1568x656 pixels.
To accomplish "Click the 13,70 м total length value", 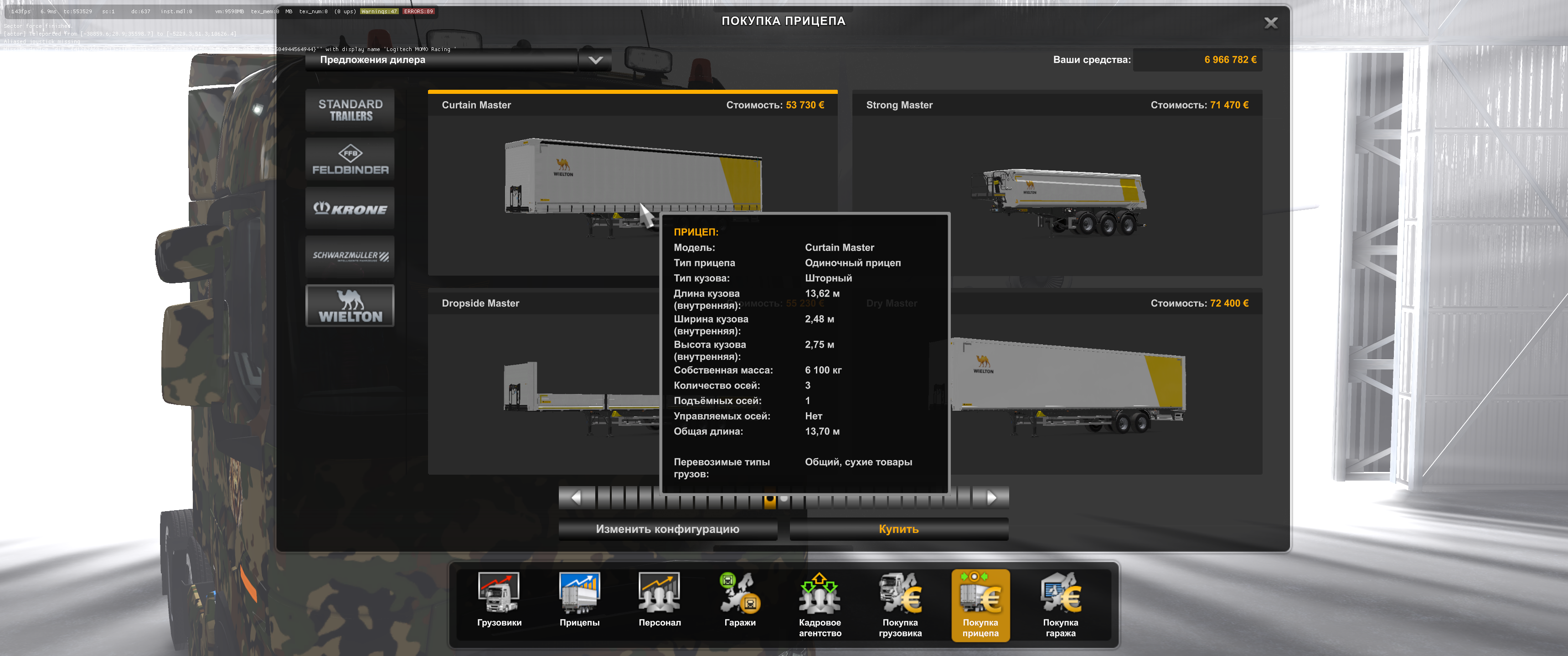I will [x=822, y=431].
